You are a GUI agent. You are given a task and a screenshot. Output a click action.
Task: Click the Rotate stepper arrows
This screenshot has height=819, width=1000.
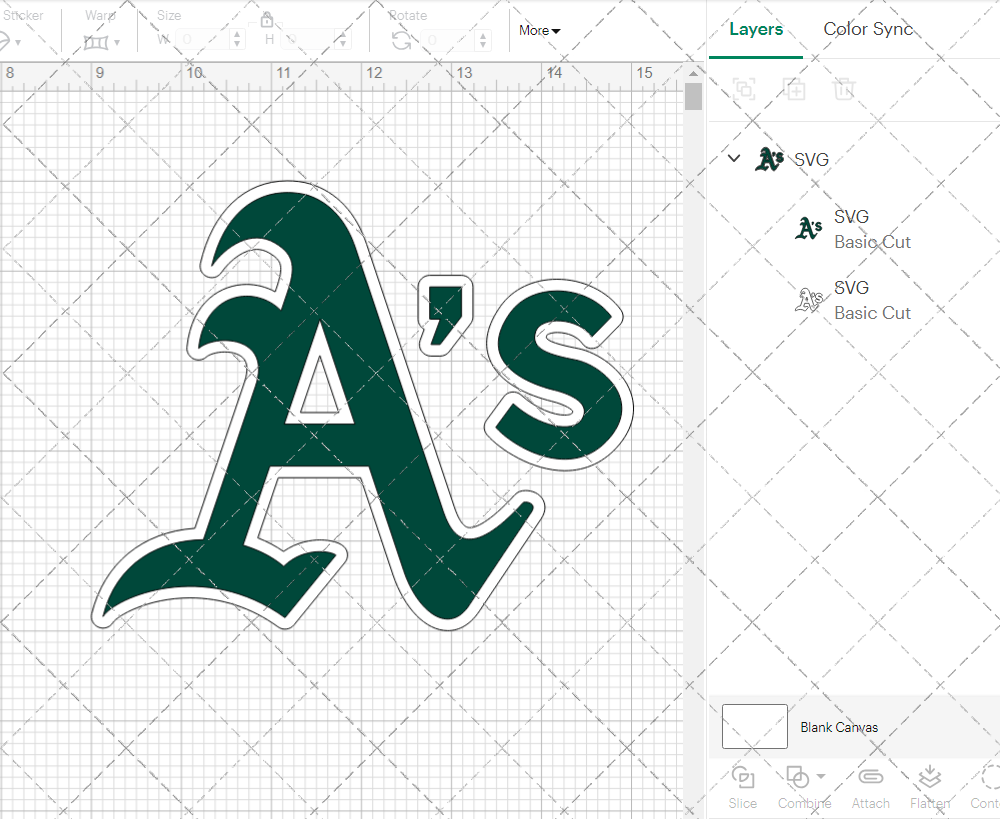(483, 40)
